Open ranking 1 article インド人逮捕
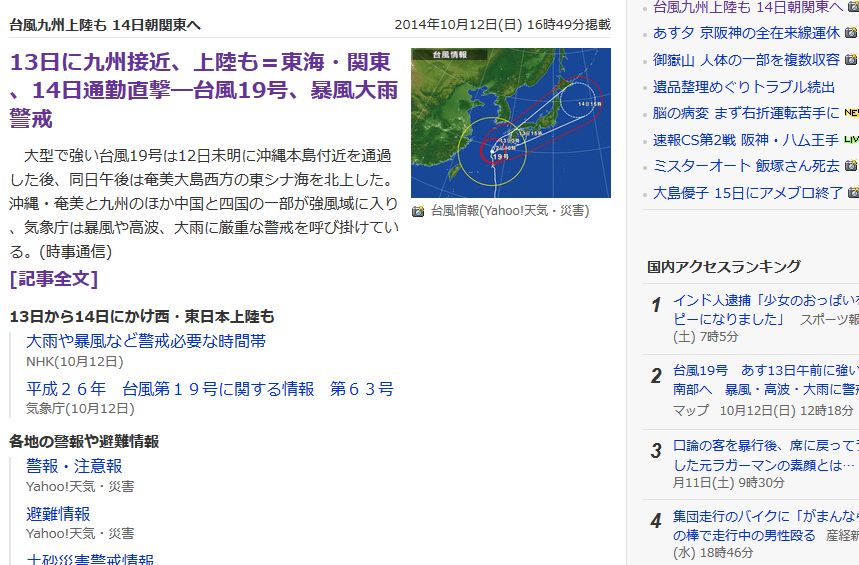The width and height of the screenshot is (859, 565). [766, 310]
